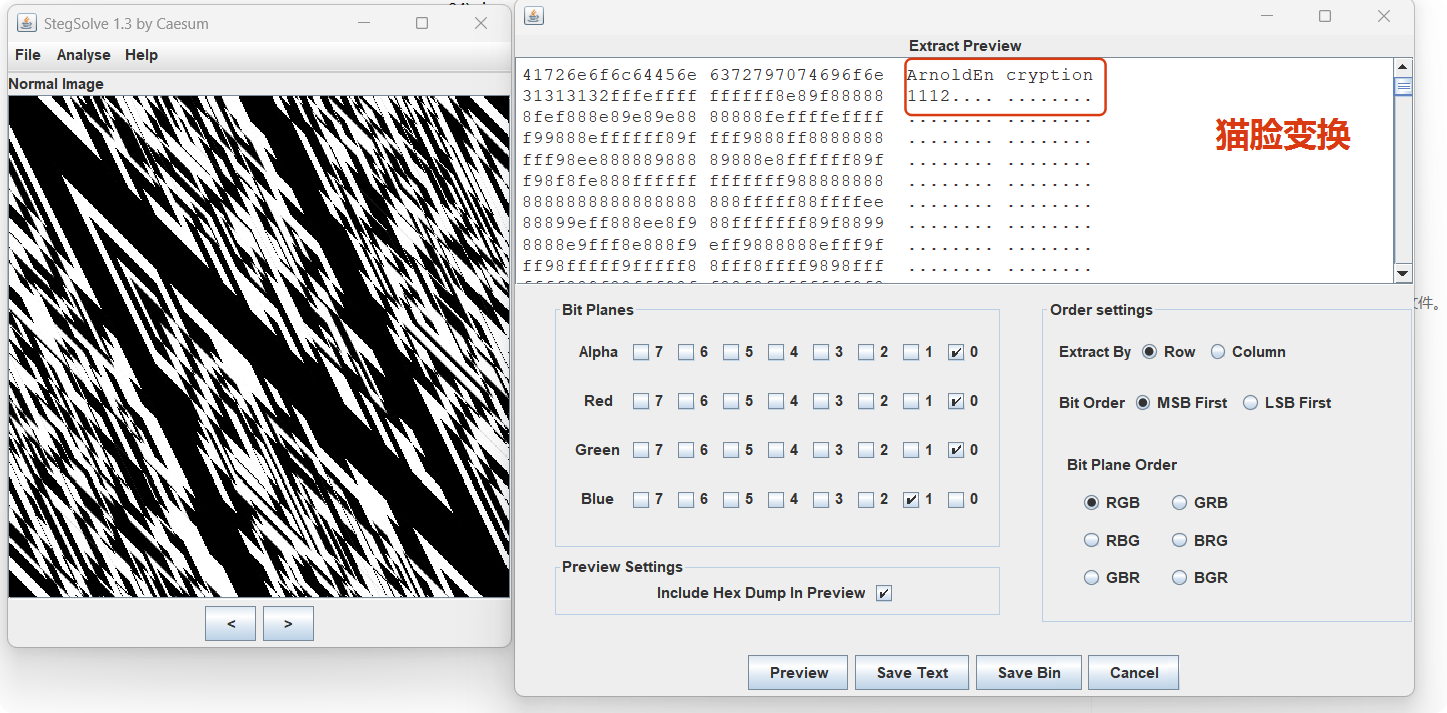Select BGR bit plane order
Image resolution: width=1447 pixels, height=713 pixels.
click(x=1180, y=578)
